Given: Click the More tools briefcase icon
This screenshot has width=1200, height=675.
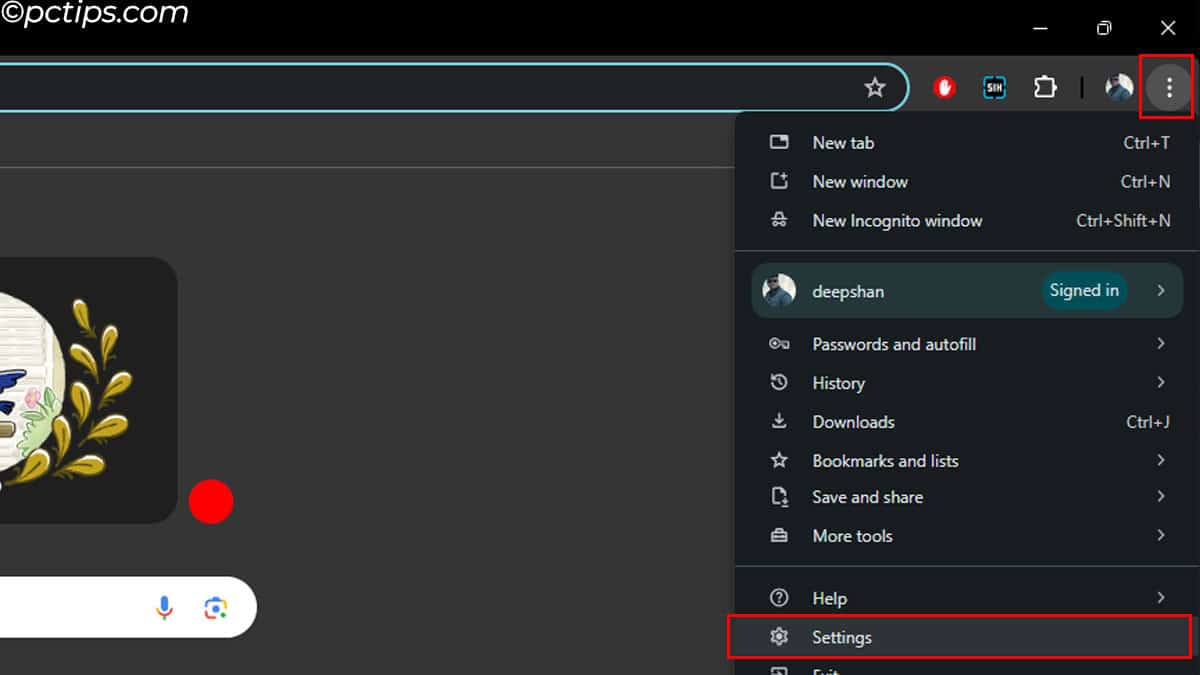Looking at the screenshot, I should pyautogui.click(x=779, y=536).
